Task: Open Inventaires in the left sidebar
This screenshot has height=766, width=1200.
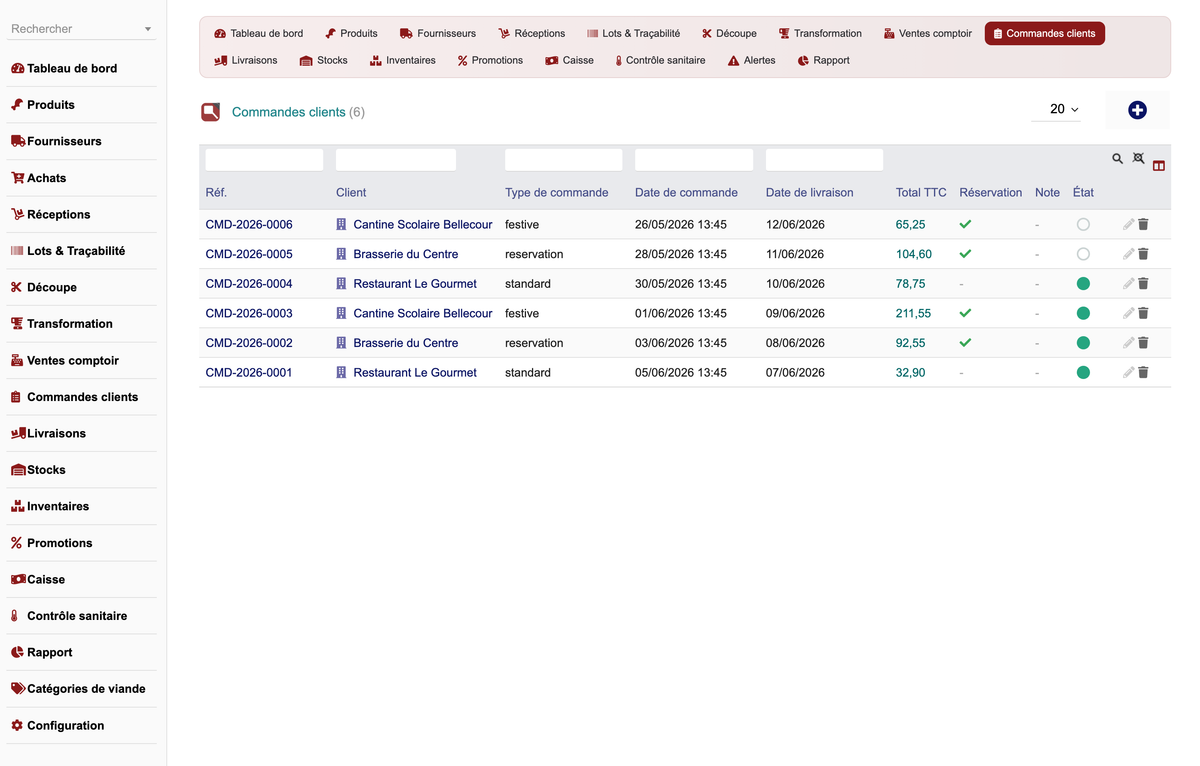Action: (58, 507)
